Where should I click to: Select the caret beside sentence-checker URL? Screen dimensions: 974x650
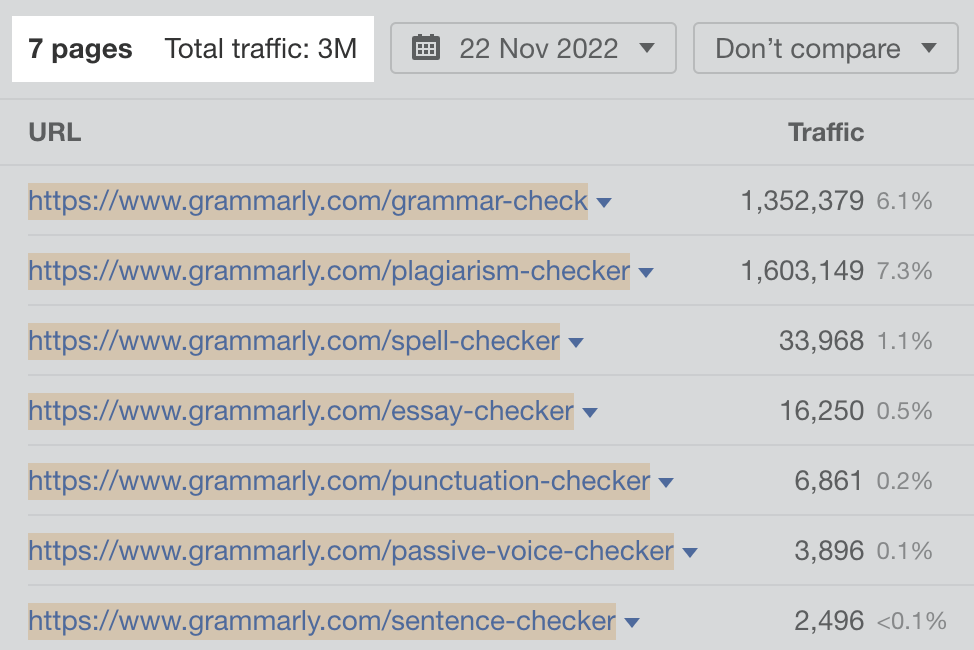[x=631, y=621]
